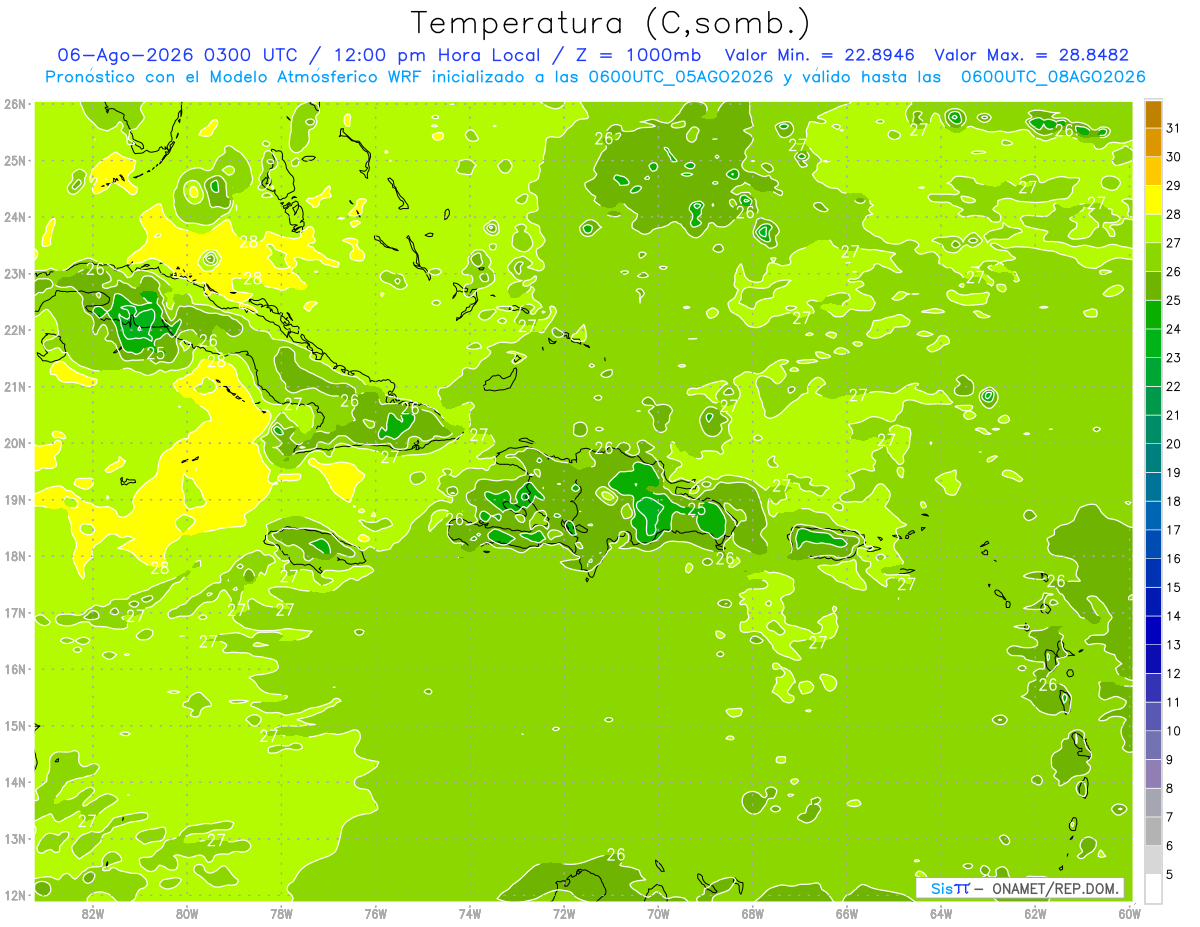
Task: Click the purple 9–10 swatch on color scale
Action: (1153, 745)
